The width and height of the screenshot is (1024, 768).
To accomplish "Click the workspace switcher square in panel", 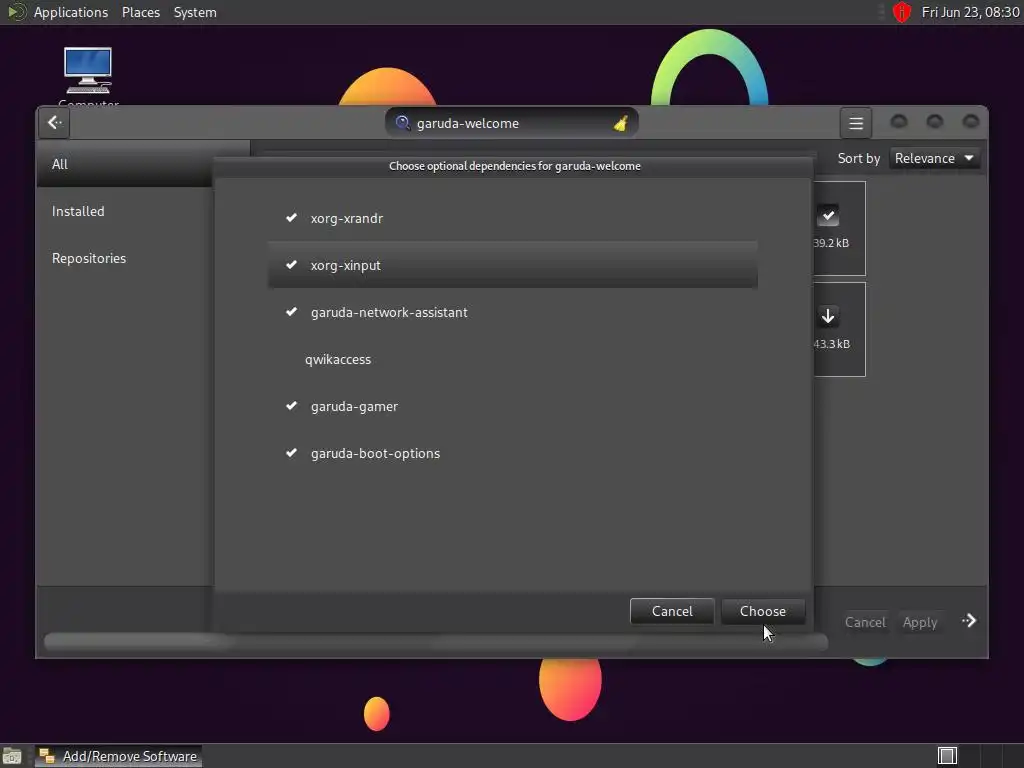I will [x=947, y=756].
